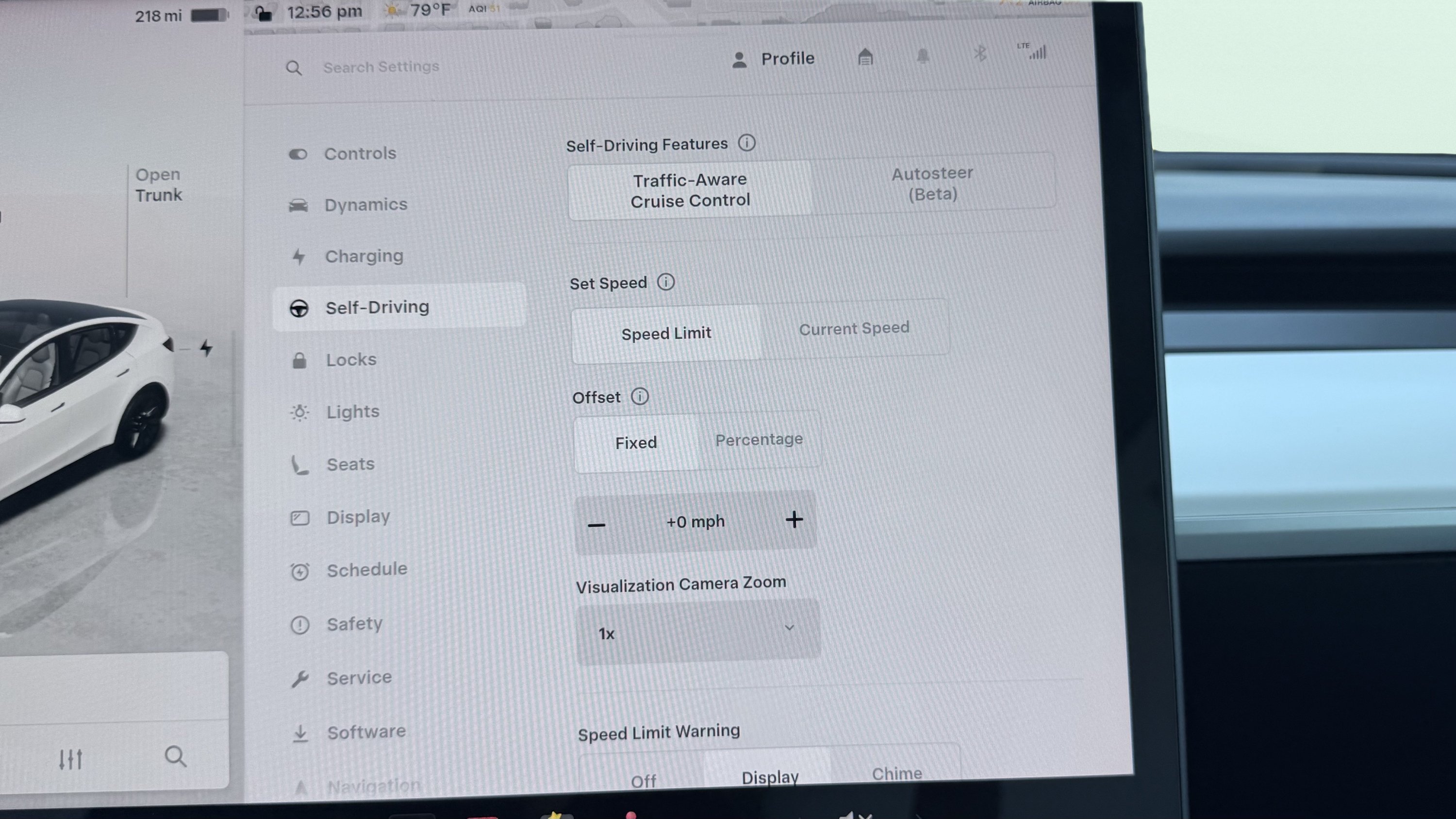
Task: Set speed mode to Current Speed
Action: tap(854, 328)
